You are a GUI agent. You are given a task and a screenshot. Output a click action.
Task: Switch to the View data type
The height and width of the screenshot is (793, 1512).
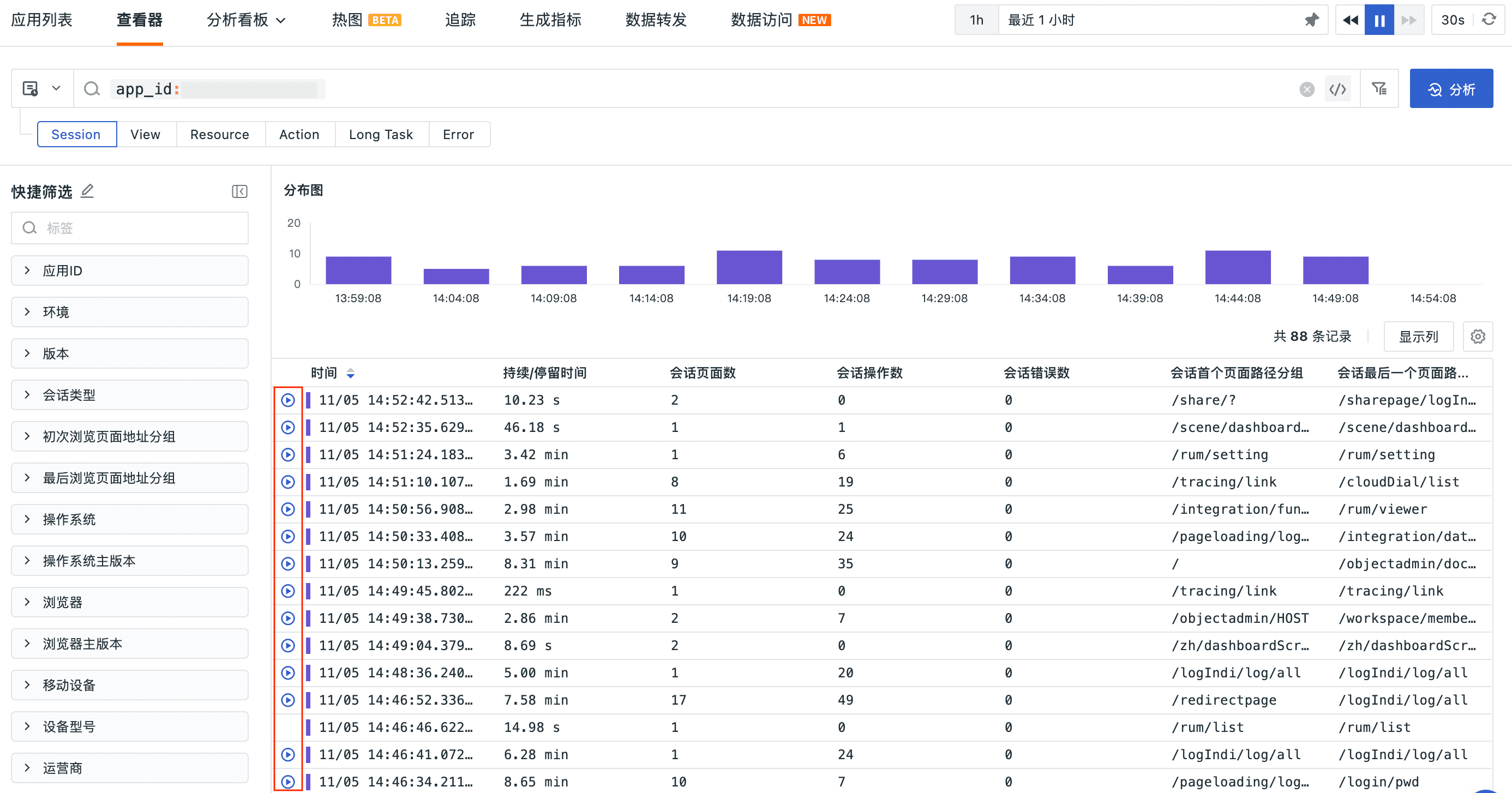(x=146, y=134)
